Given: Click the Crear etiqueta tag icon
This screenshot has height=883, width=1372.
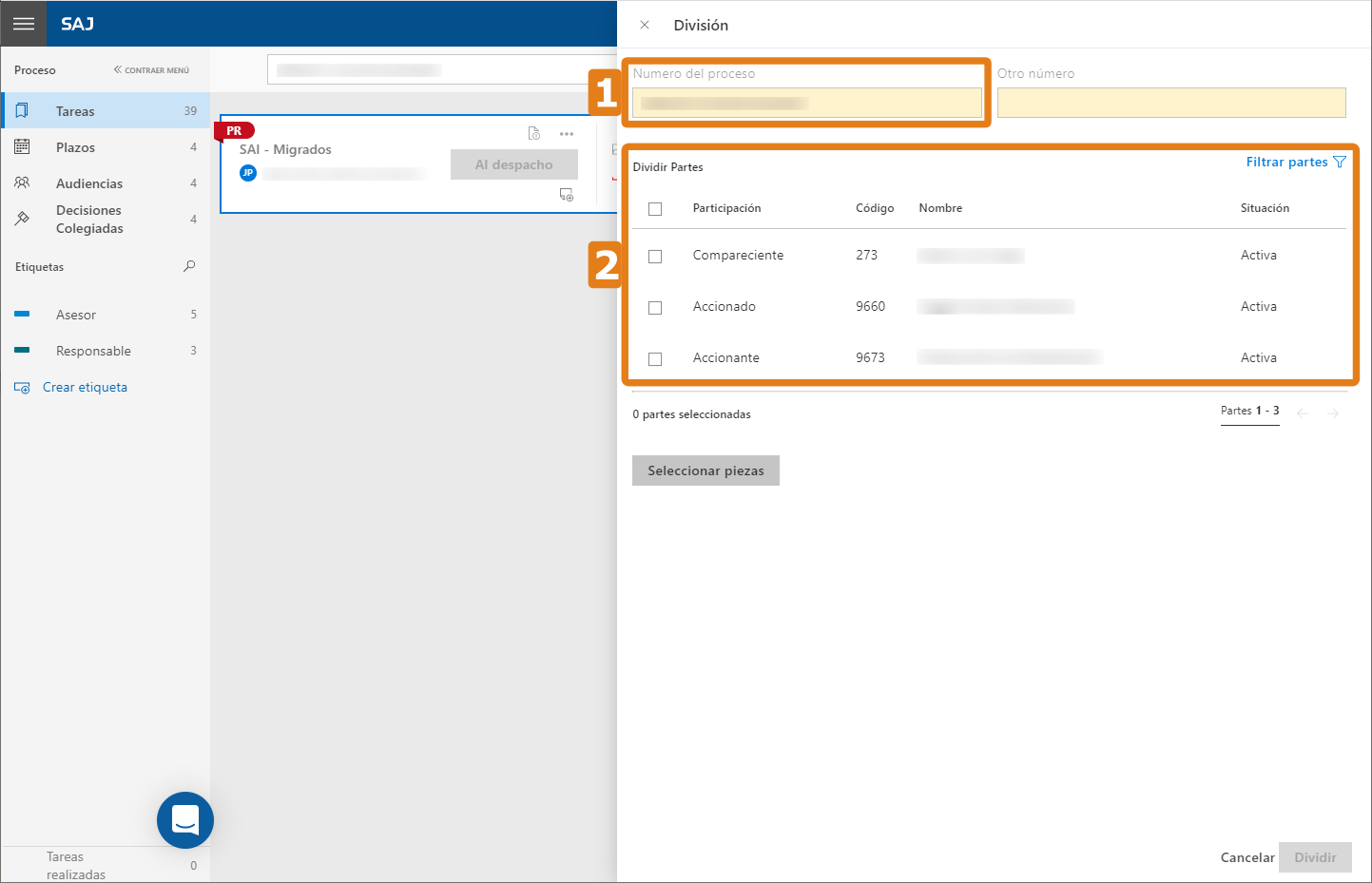Looking at the screenshot, I should [x=22, y=388].
